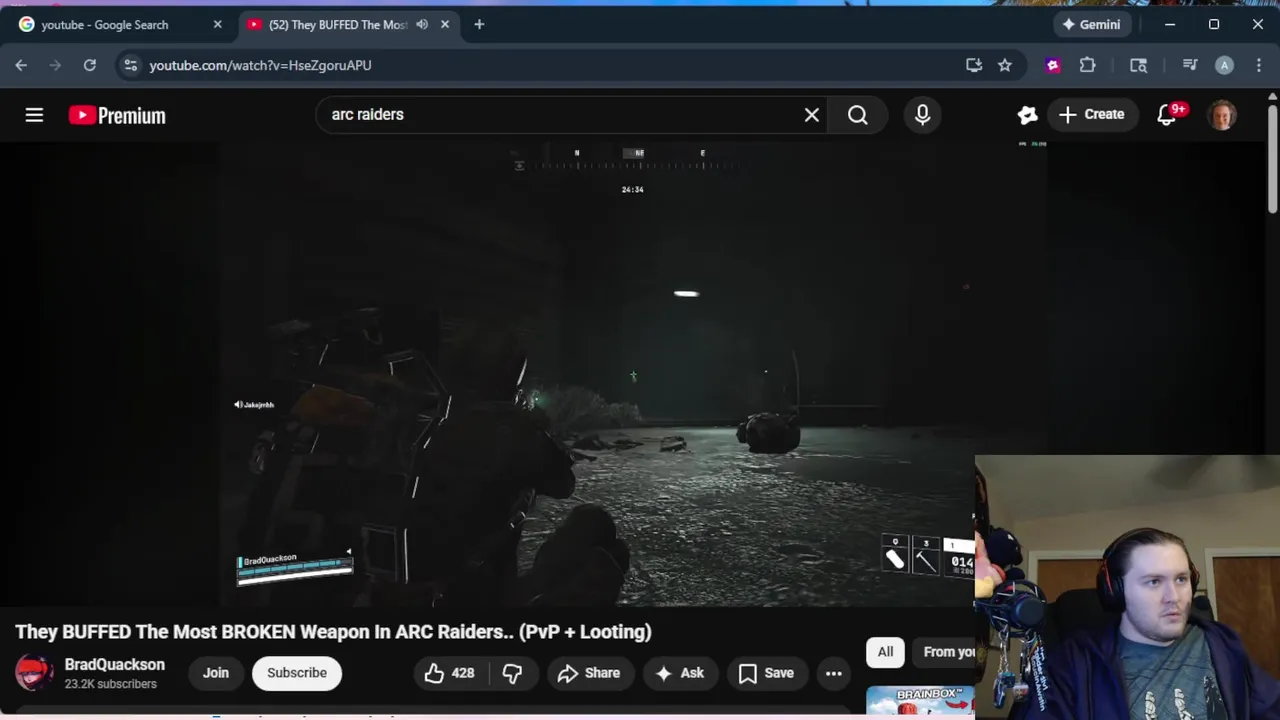Open YouTube account avatar menu

1222,115
